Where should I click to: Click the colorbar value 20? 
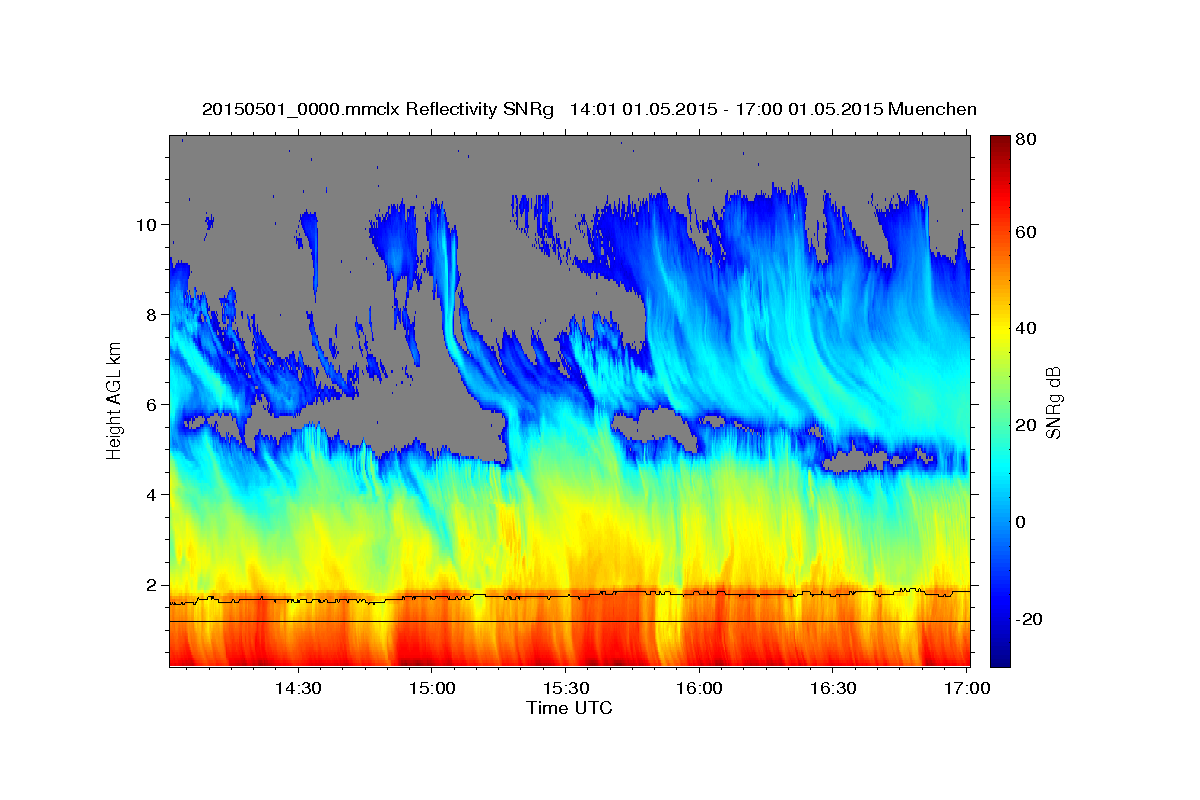click(x=1025, y=425)
